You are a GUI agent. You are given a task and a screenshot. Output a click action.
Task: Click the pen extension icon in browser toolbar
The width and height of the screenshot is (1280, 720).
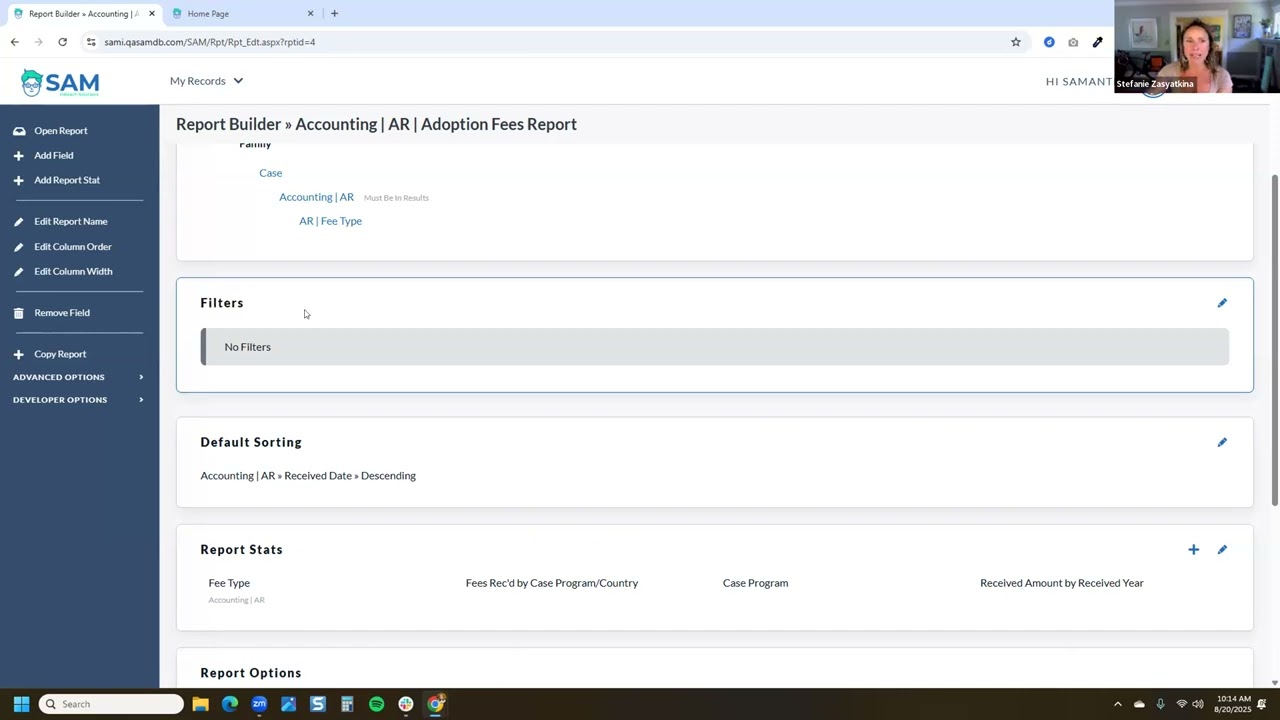coord(1098,42)
